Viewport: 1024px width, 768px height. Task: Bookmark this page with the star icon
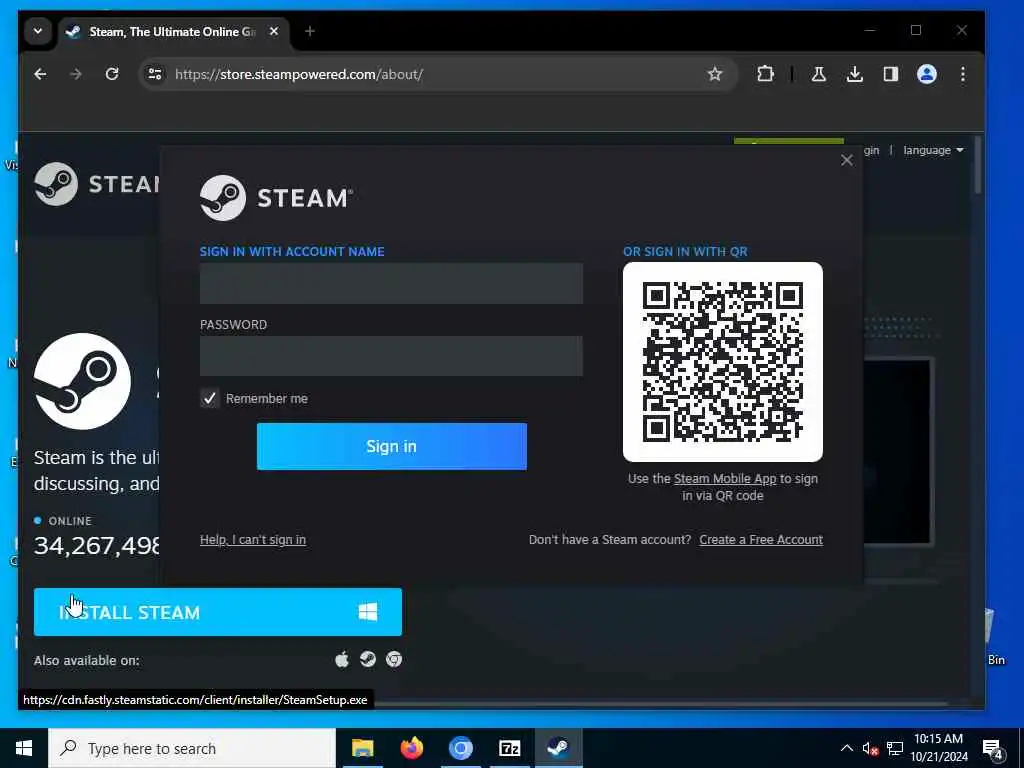tap(714, 74)
